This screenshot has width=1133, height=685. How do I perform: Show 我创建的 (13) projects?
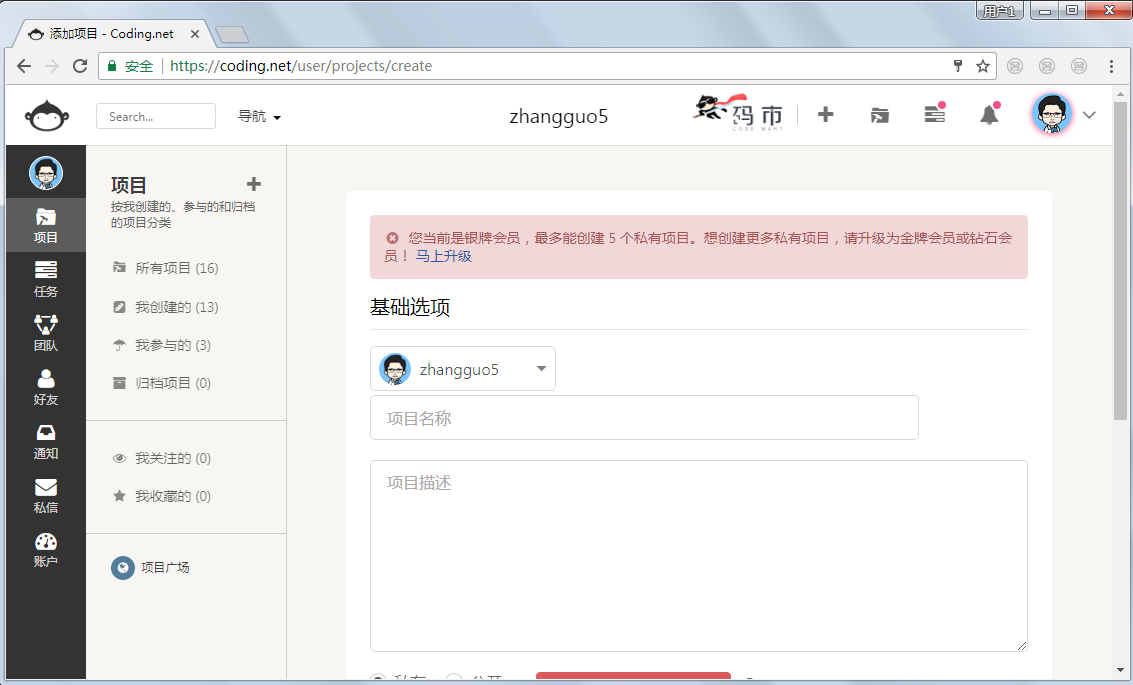tap(176, 307)
